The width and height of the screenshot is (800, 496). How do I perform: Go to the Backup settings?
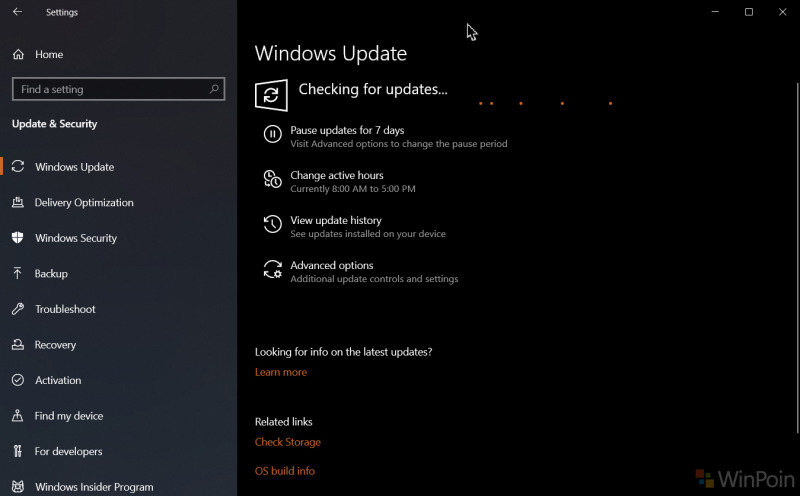tap(51, 273)
